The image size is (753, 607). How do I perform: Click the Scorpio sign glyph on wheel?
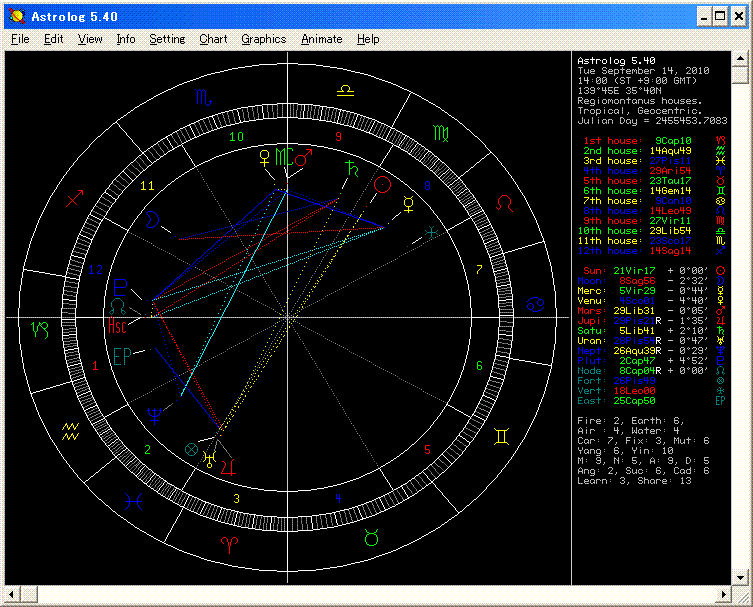click(203, 98)
